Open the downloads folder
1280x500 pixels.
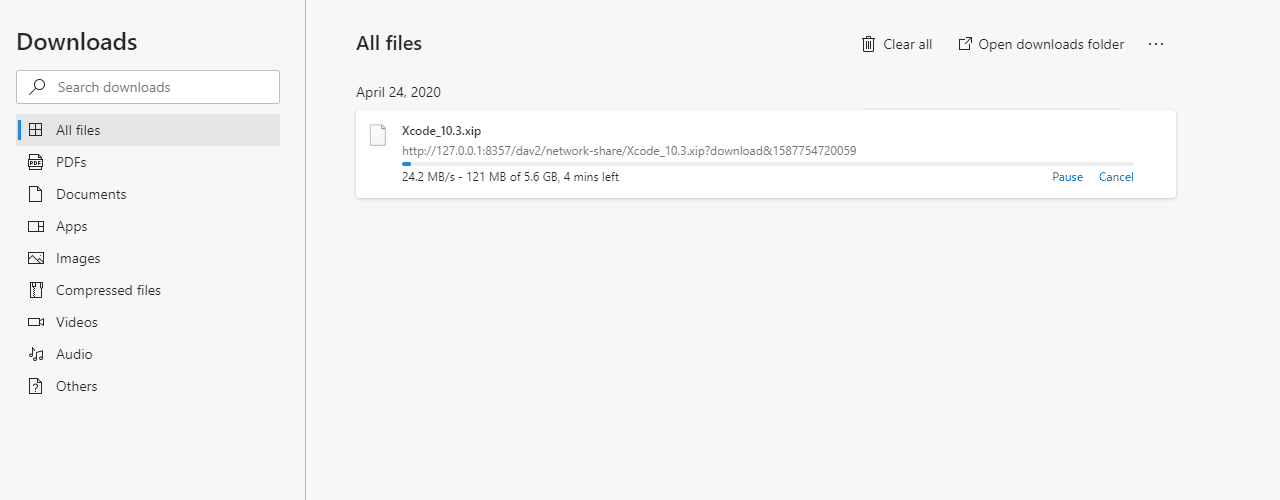[1041, 44]
